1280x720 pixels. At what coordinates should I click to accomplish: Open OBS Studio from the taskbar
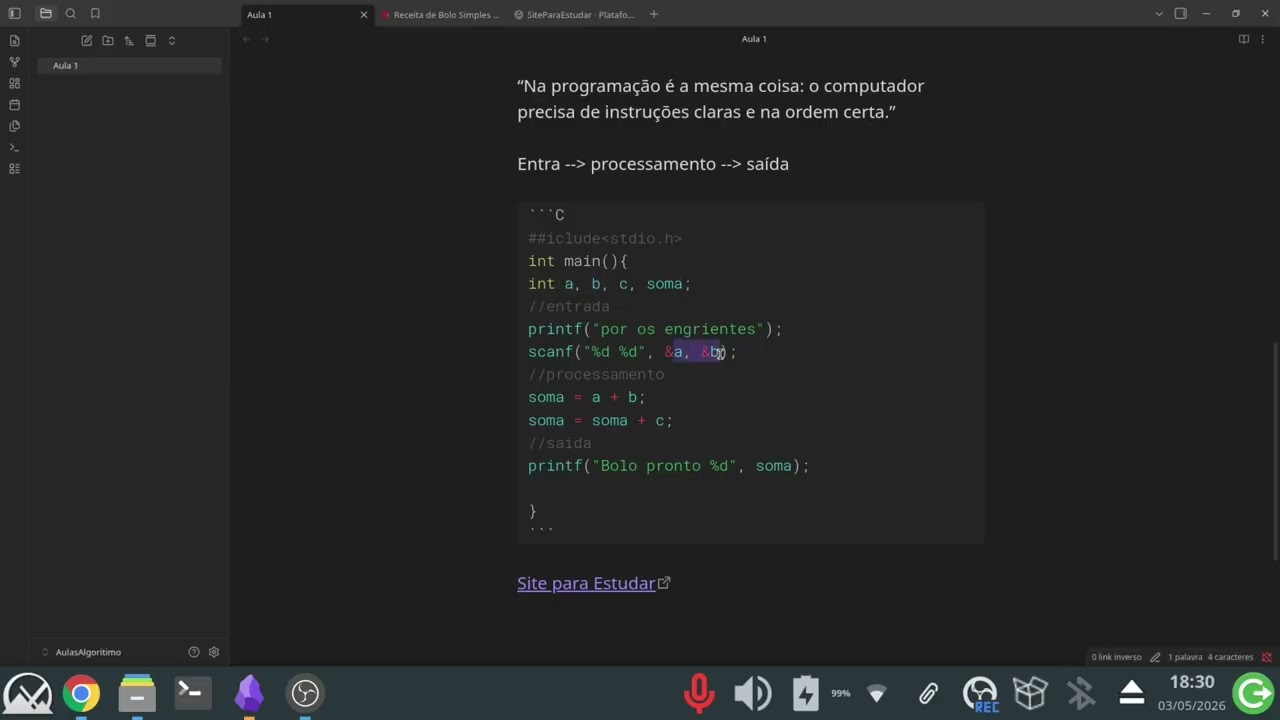305,693
